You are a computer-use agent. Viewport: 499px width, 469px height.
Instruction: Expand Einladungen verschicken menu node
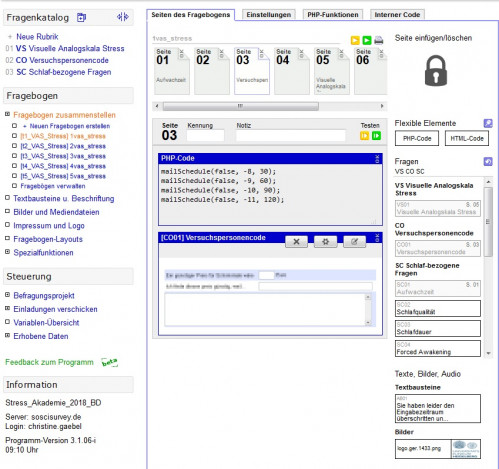[7, 308]
